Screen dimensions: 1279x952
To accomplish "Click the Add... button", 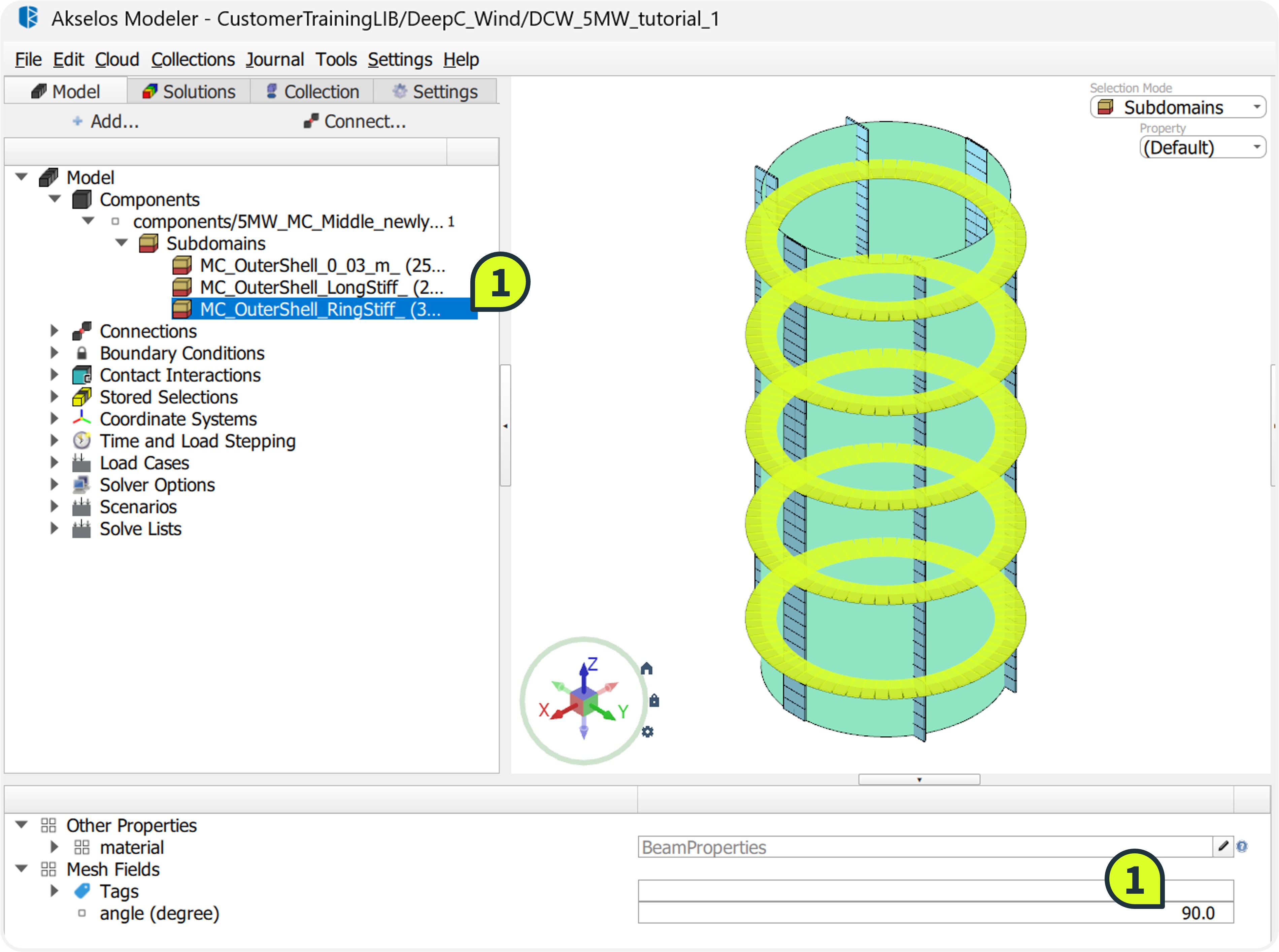I will (x=106, y=122).
